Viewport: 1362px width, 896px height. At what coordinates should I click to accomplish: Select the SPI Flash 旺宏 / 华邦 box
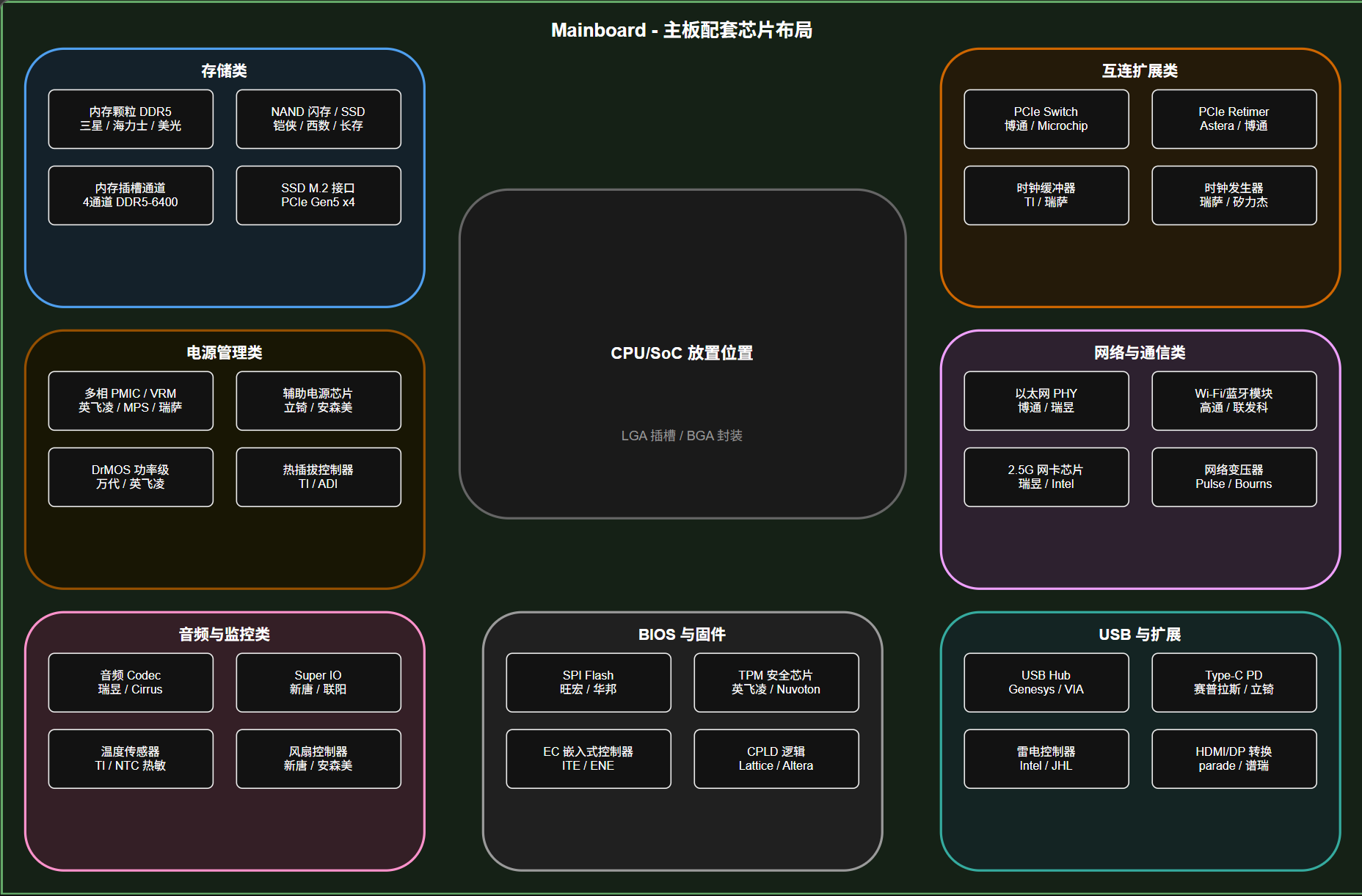(x=589, y=682)
